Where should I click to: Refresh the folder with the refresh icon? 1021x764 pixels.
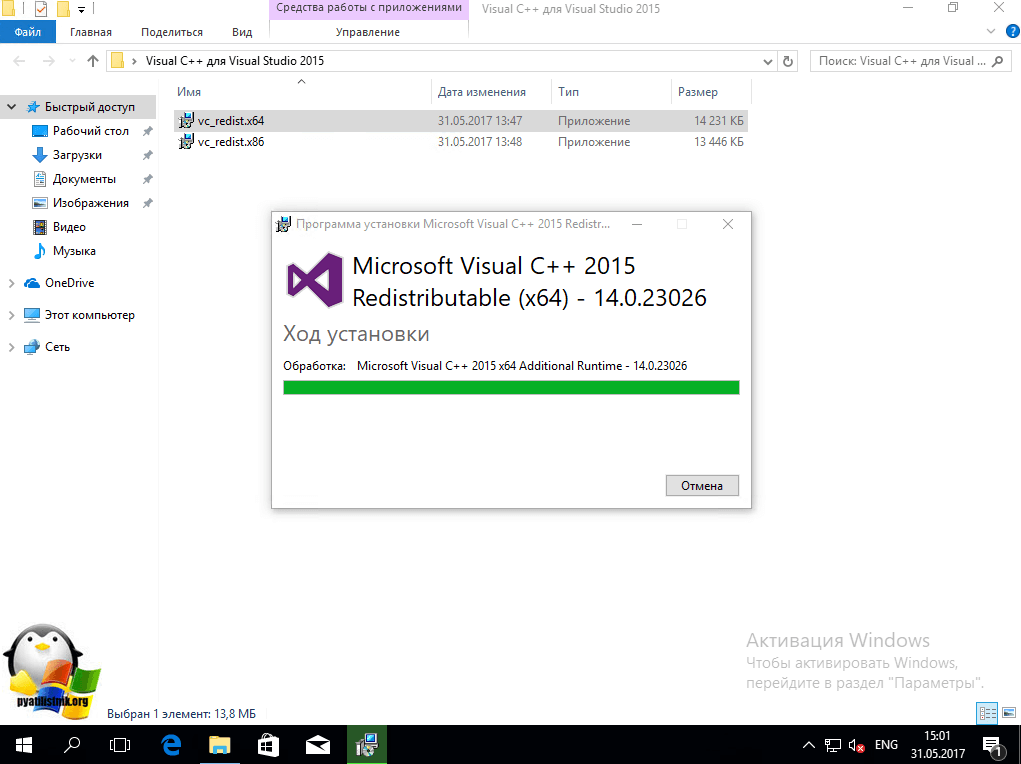click(x=788, y=61)
